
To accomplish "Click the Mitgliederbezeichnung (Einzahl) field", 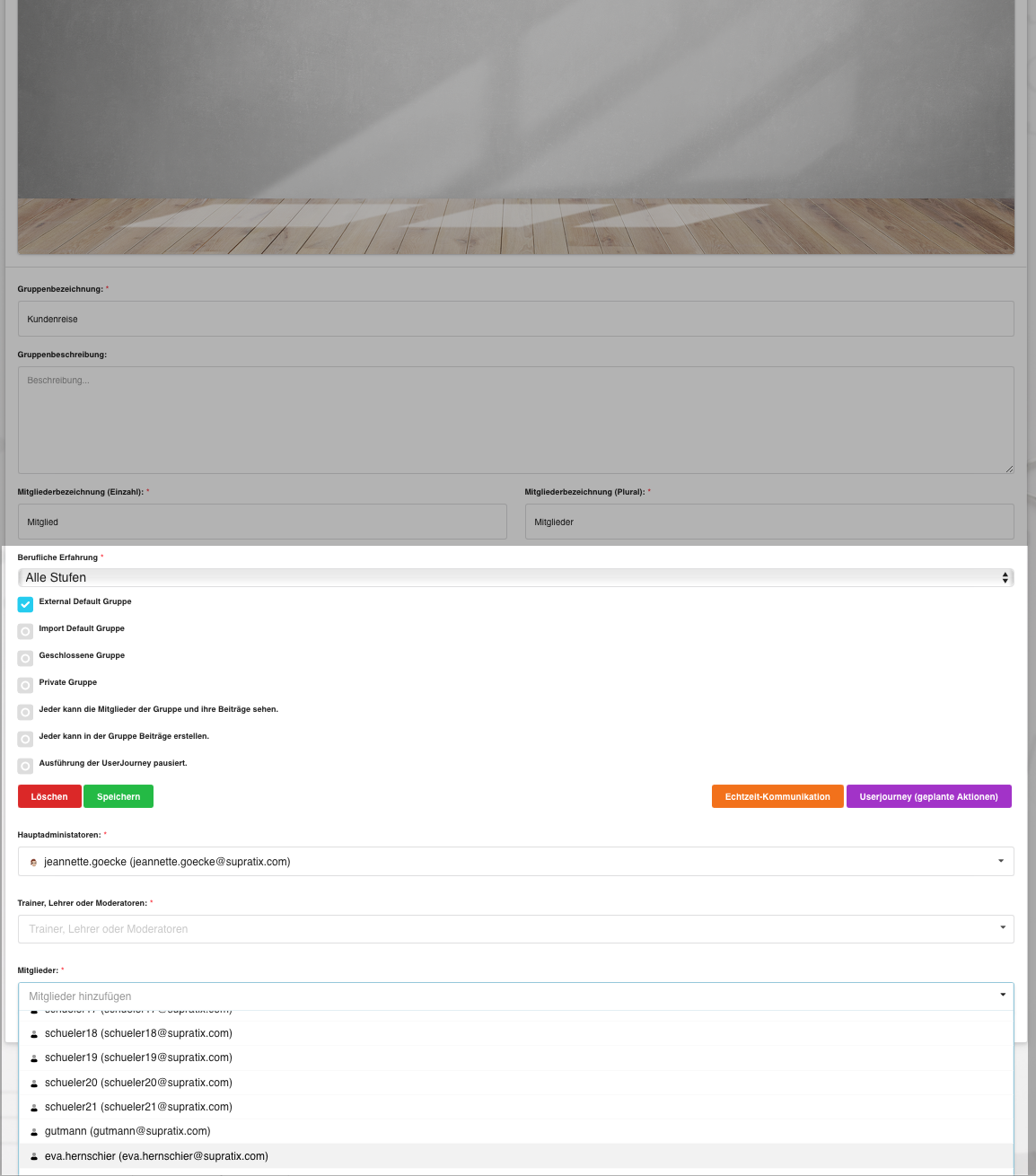I will 262,522.
